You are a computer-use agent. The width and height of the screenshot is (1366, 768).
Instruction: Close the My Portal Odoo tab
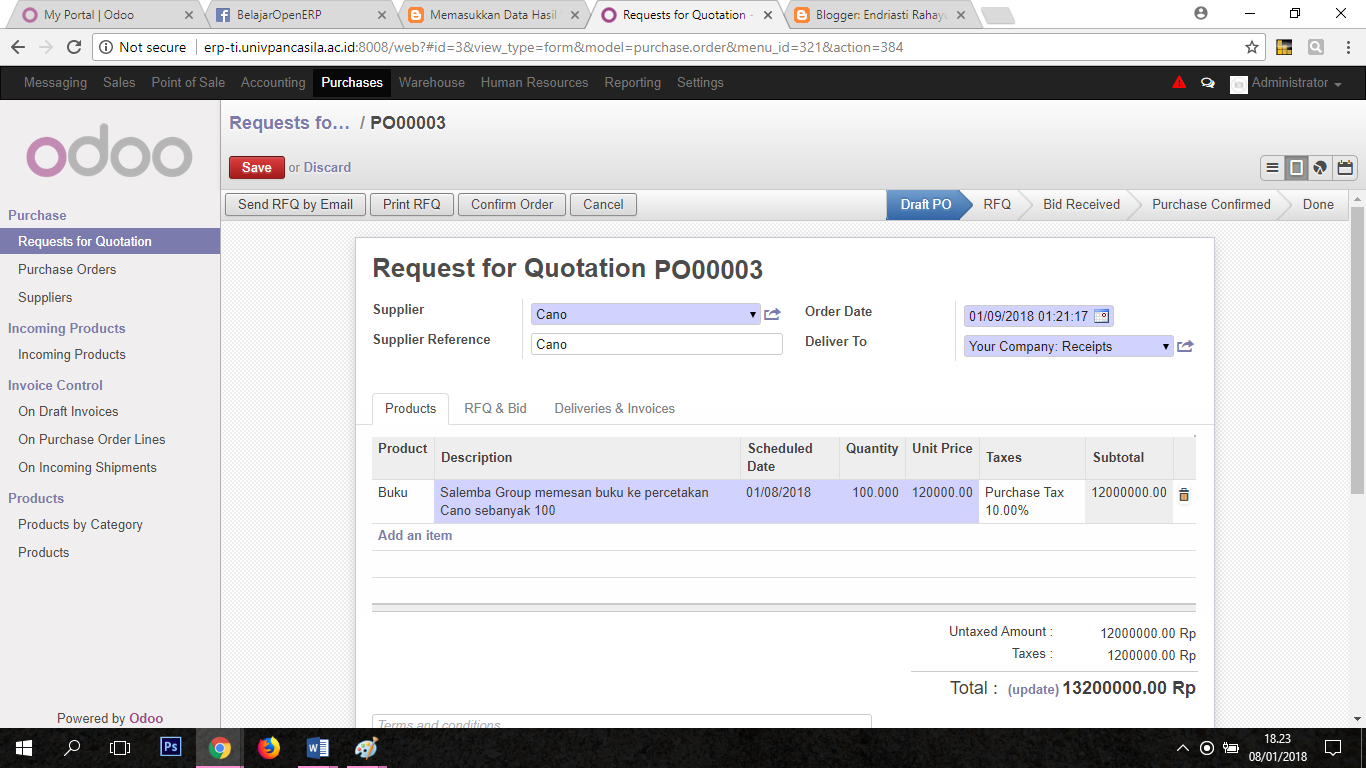[189, 15]
